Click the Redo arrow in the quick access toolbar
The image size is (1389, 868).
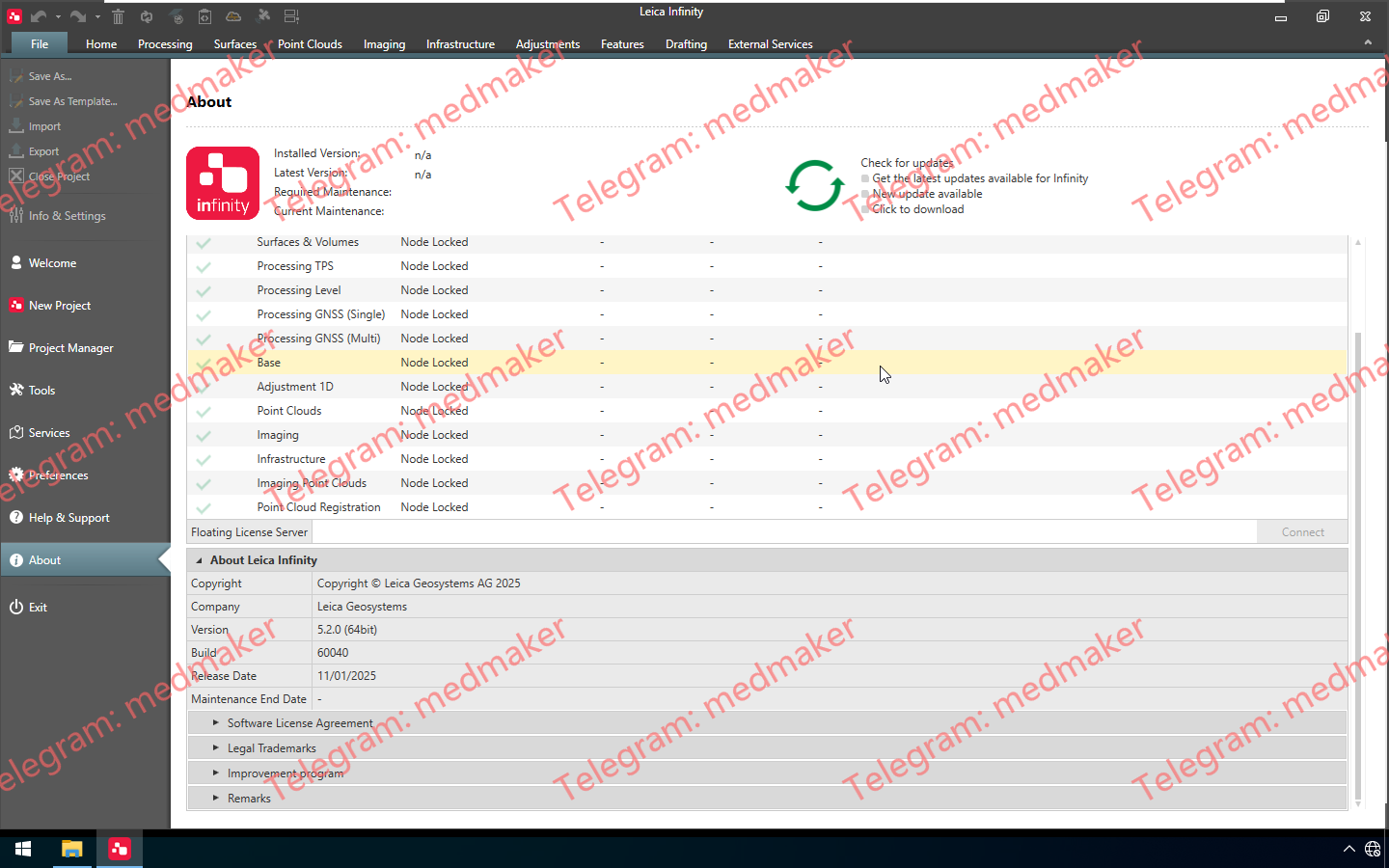78,16
